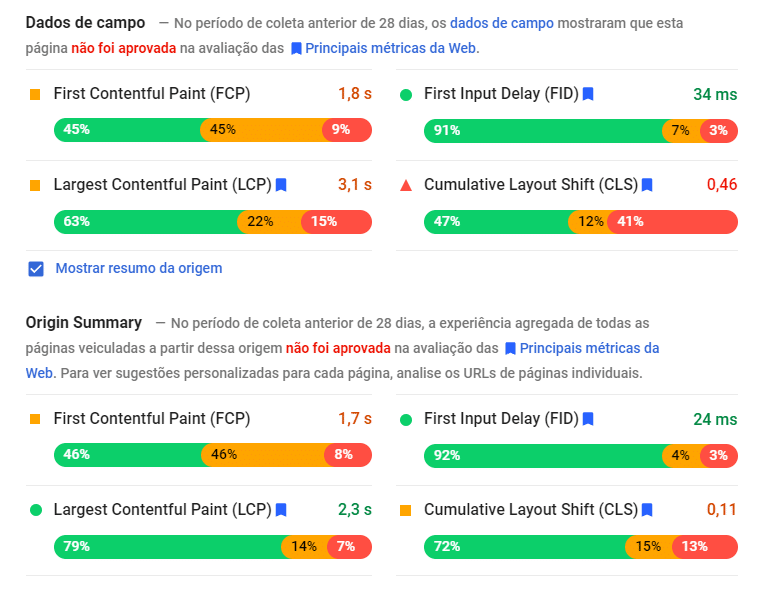Click bookmark icon beside field-data First Input Delay

(x=588, y=95)
